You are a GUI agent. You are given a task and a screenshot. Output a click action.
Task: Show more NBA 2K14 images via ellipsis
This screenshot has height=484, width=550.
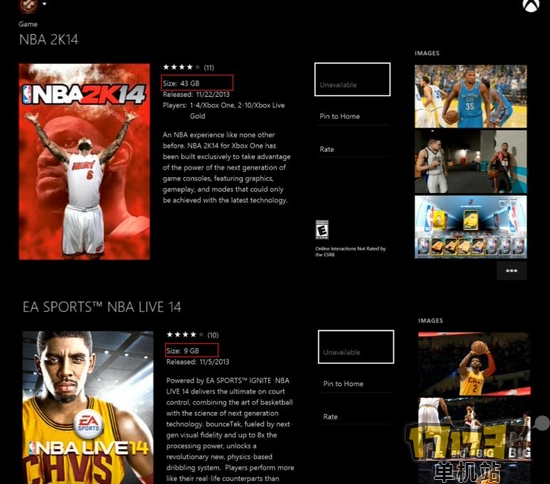pyautogui.click(x=511, y=271)
